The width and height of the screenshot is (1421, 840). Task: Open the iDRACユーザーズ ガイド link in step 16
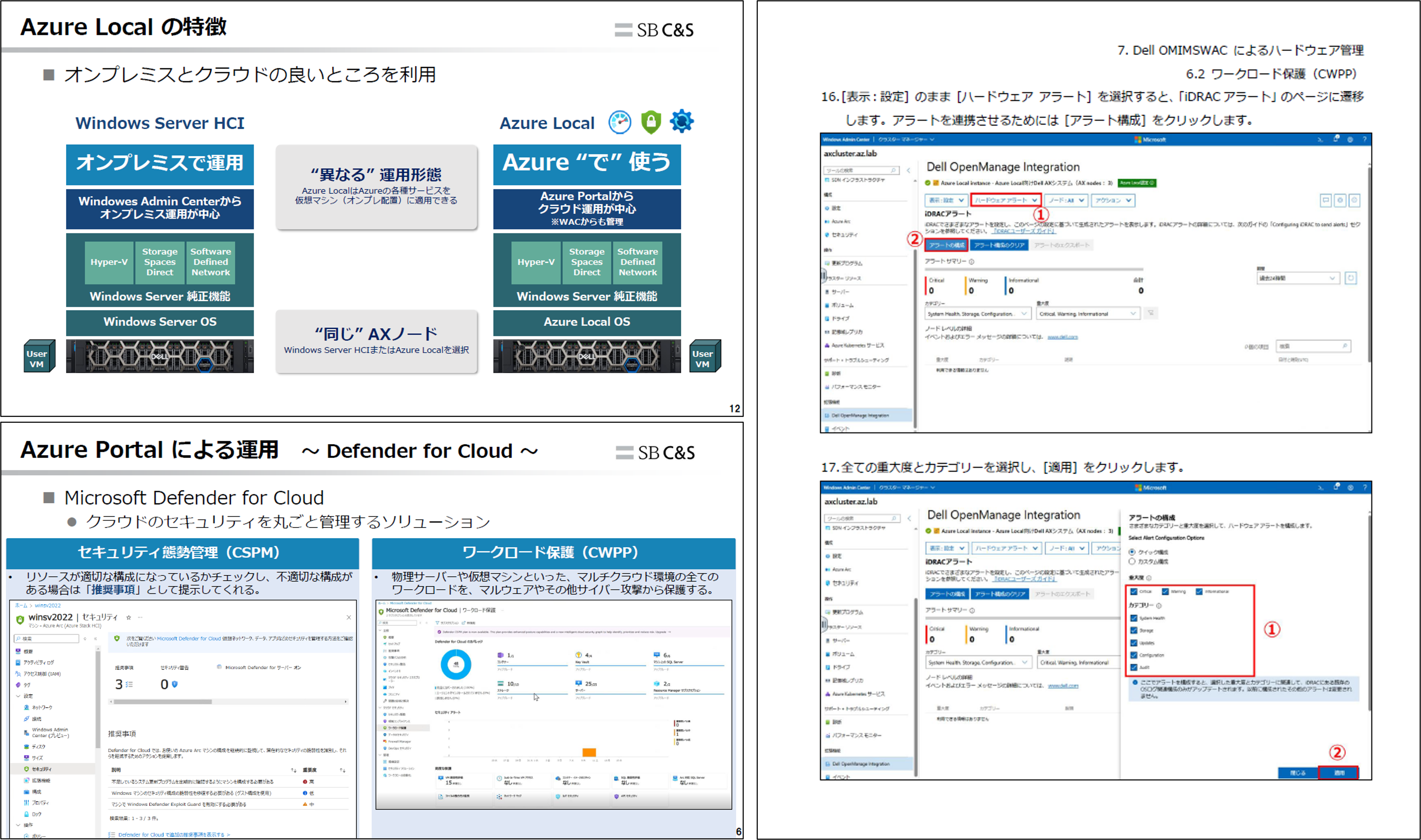(1024, 231)
